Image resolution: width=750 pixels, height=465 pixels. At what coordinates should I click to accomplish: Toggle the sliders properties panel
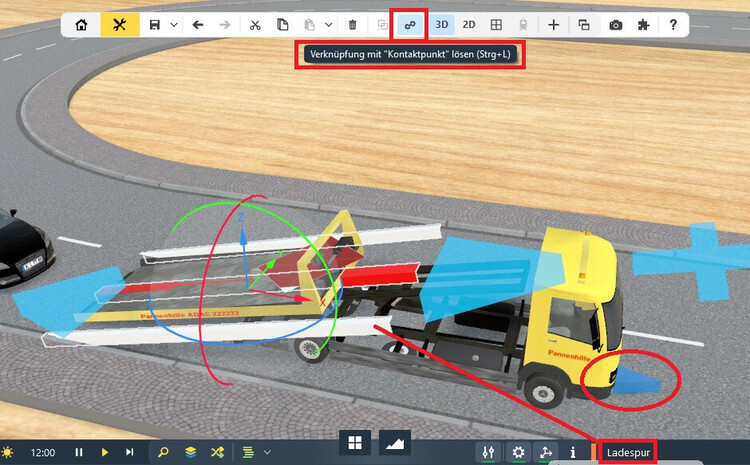pyautogui.click(x=488, y=453)
